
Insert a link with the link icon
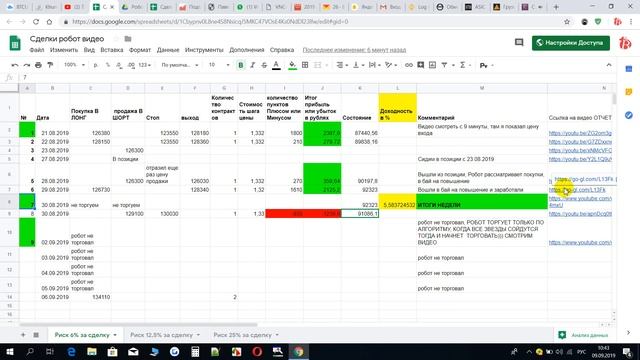[409, 65]
